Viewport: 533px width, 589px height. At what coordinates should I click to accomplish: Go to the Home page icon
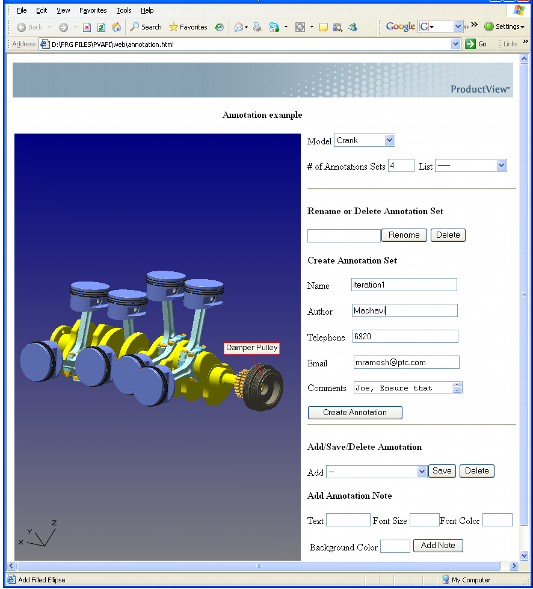coord(117,27)
